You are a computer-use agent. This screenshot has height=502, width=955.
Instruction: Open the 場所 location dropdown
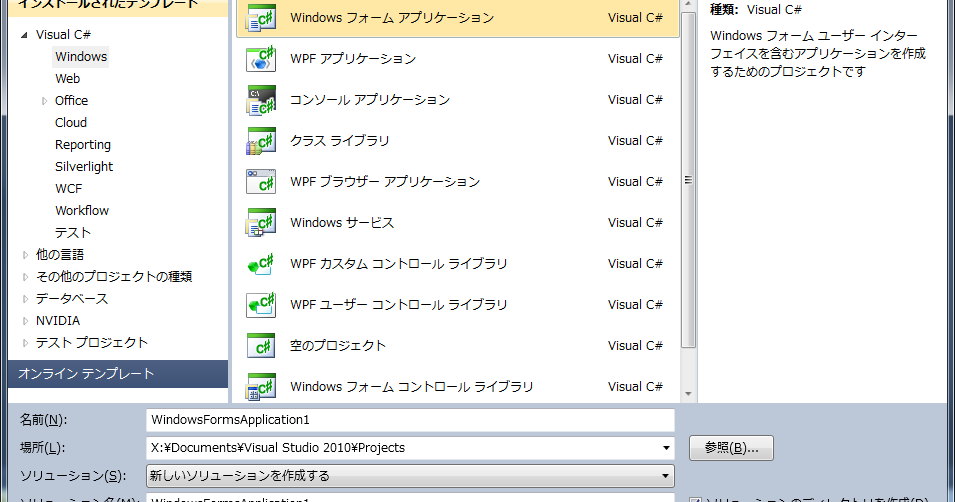tap(666, 448)
